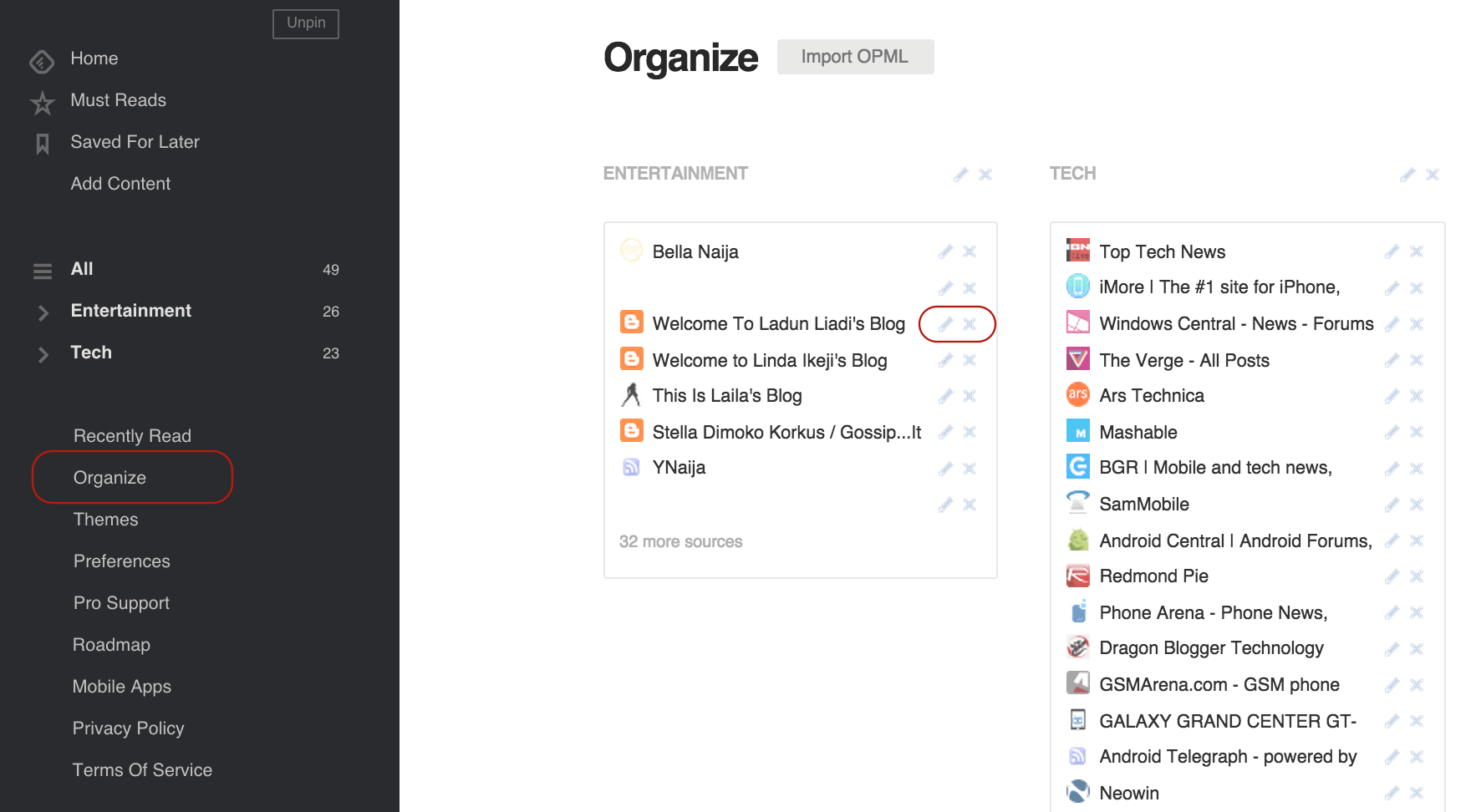Remove Ars Technica feed with X icon
1476x812 pixels.
click(x=1417, y=396)
